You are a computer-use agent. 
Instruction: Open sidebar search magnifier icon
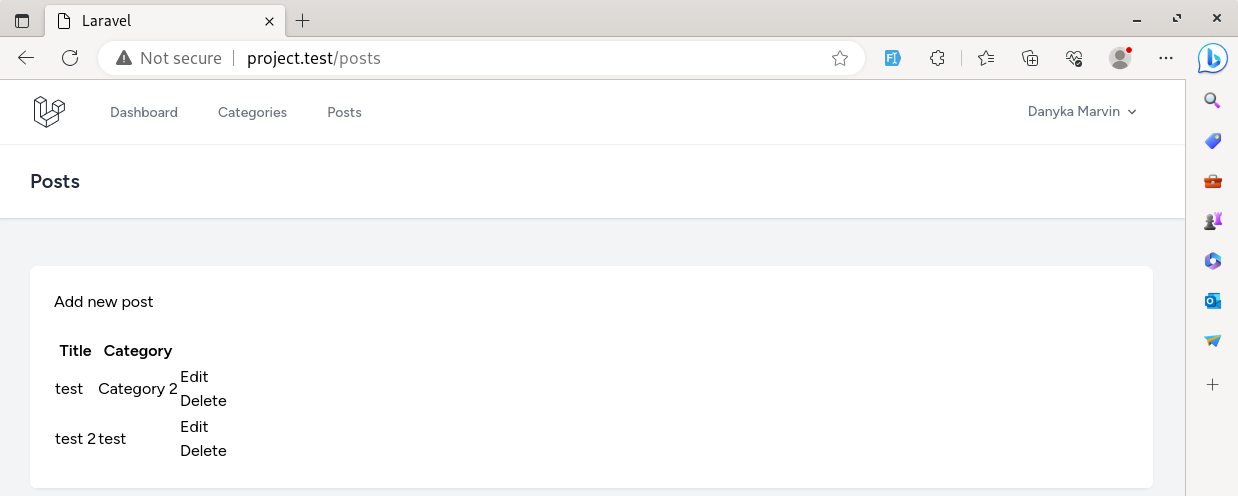click(1212, 100)
